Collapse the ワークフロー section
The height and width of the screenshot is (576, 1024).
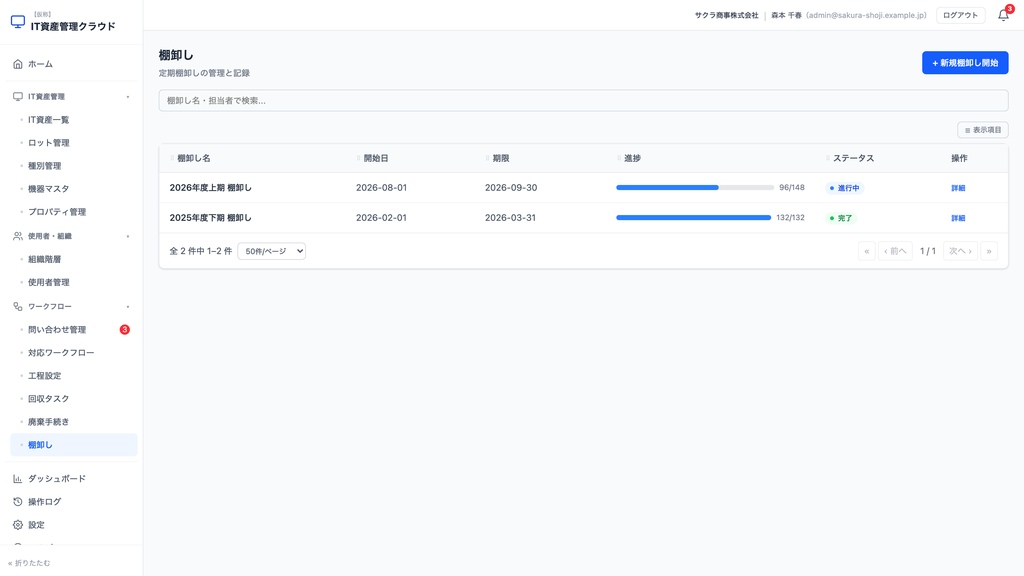[x=128, y=306]
